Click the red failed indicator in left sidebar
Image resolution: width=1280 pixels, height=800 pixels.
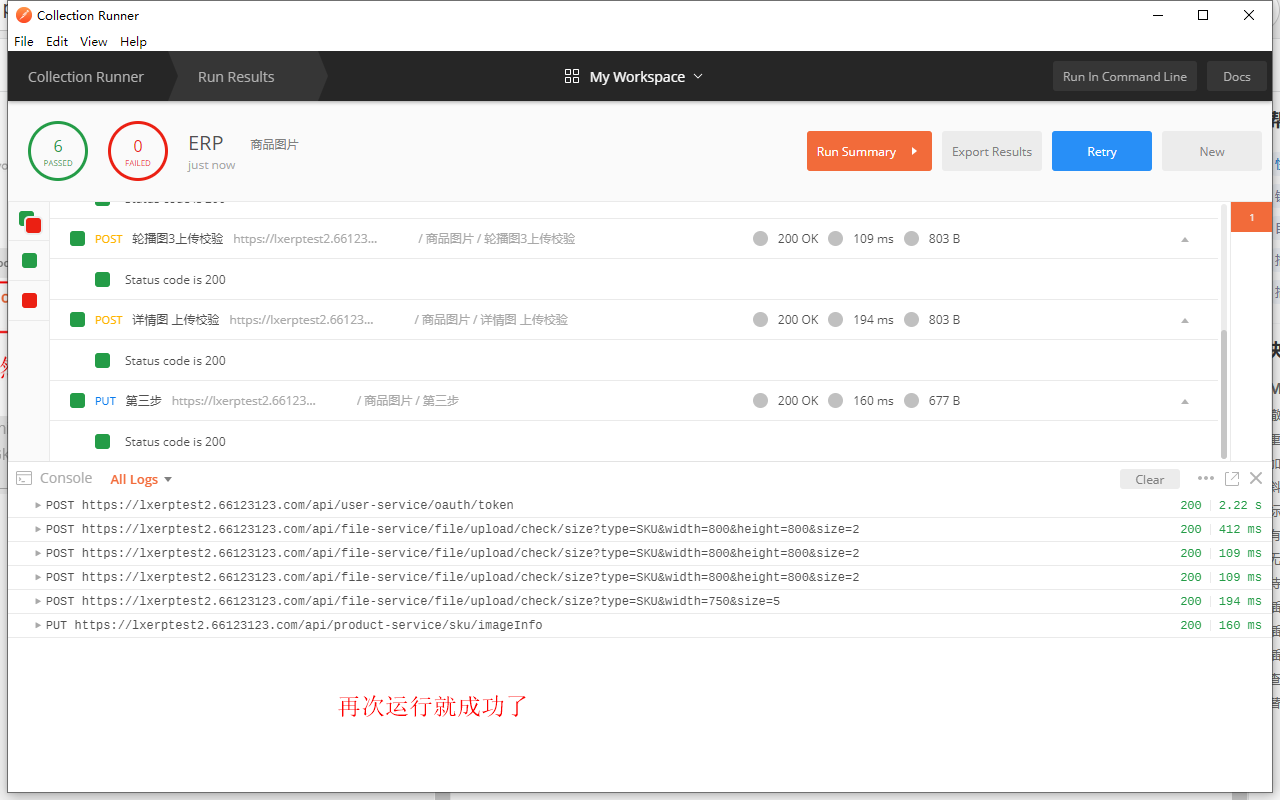(27, 298)
